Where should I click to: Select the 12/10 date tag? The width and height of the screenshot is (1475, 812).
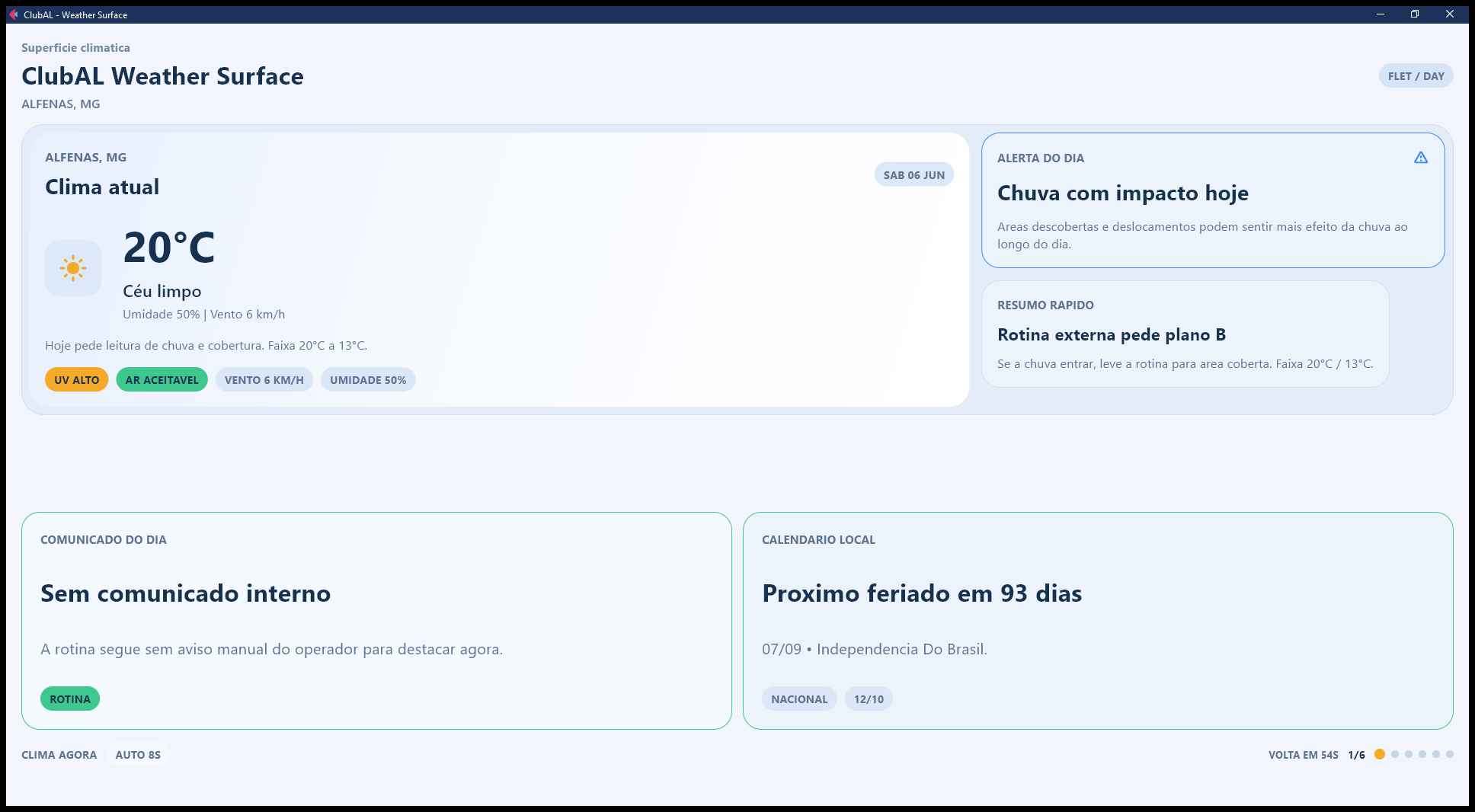869,699
